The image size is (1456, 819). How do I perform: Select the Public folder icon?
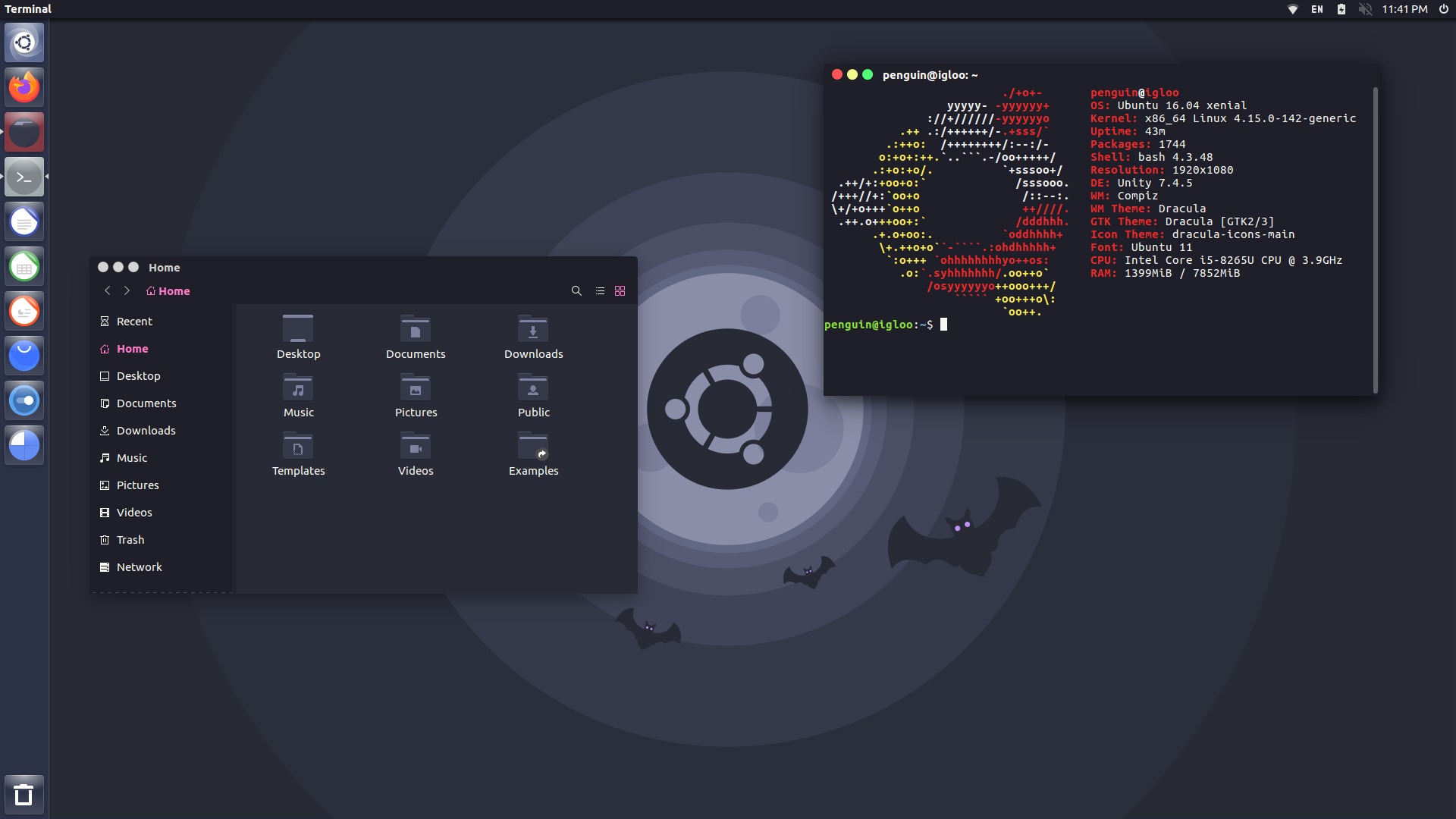point(533,387)
